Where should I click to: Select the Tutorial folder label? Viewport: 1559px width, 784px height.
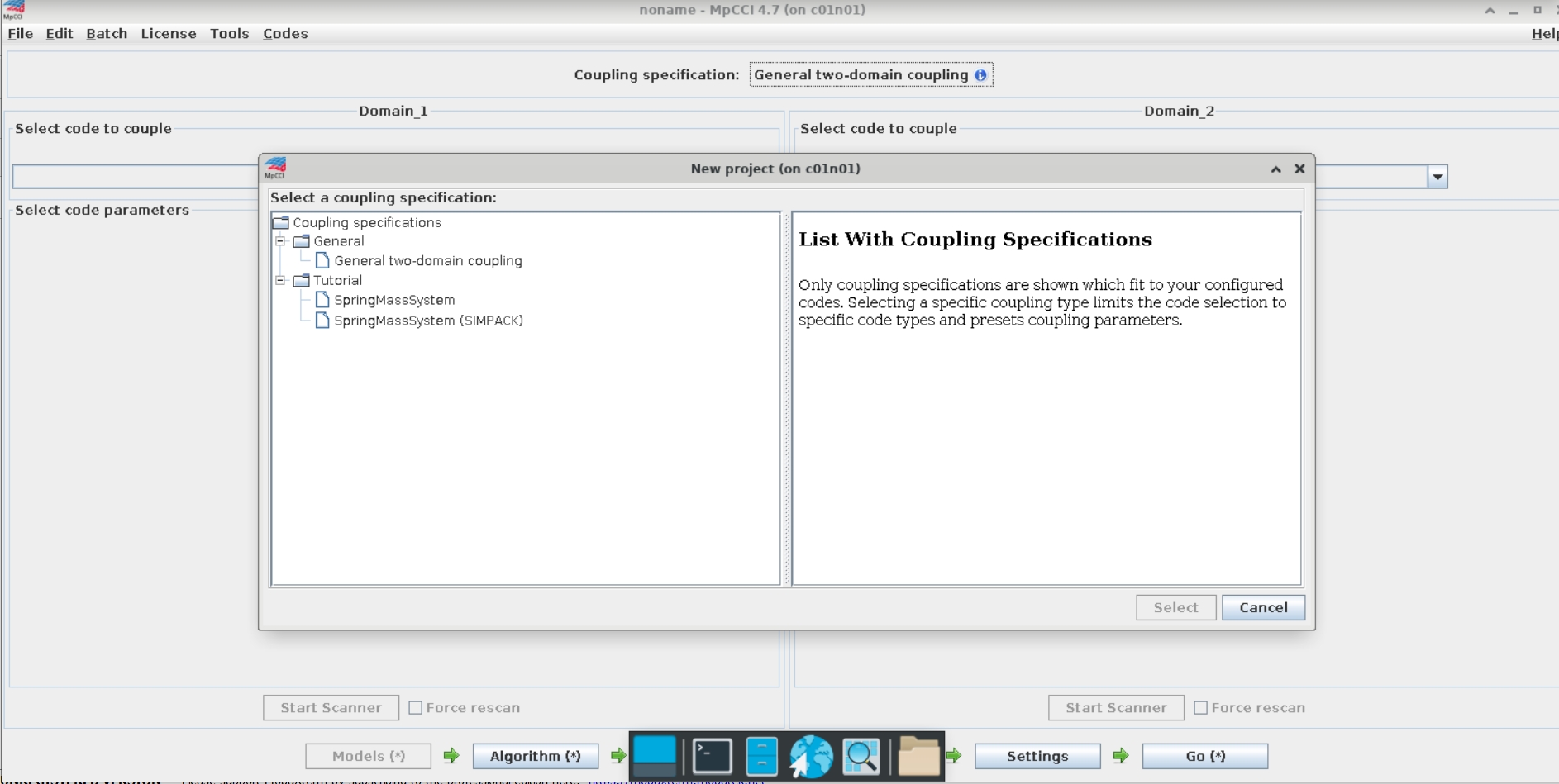tap(337, 280)
